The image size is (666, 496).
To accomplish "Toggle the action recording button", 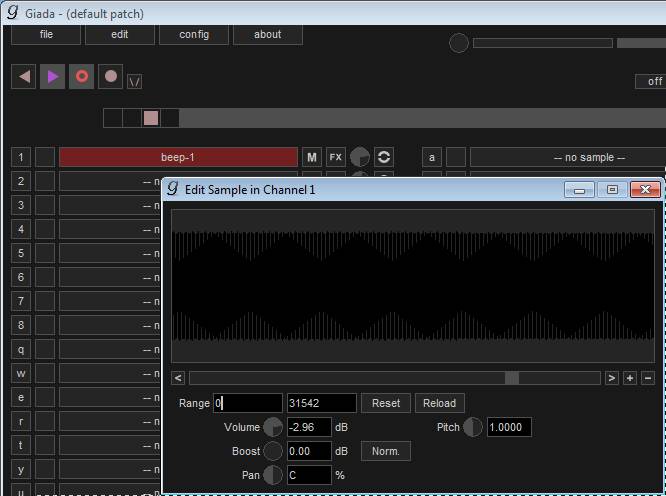I will [82, 76].
